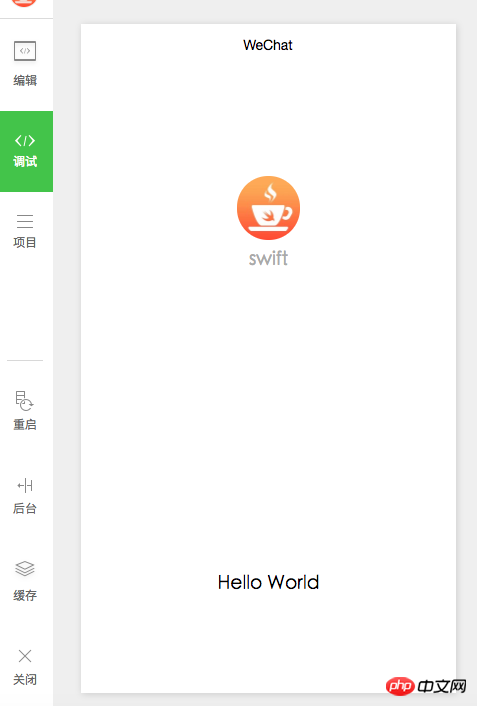Click the stacked layers cache icon
The image size is (477, 706).
click(x=25, y=568)
